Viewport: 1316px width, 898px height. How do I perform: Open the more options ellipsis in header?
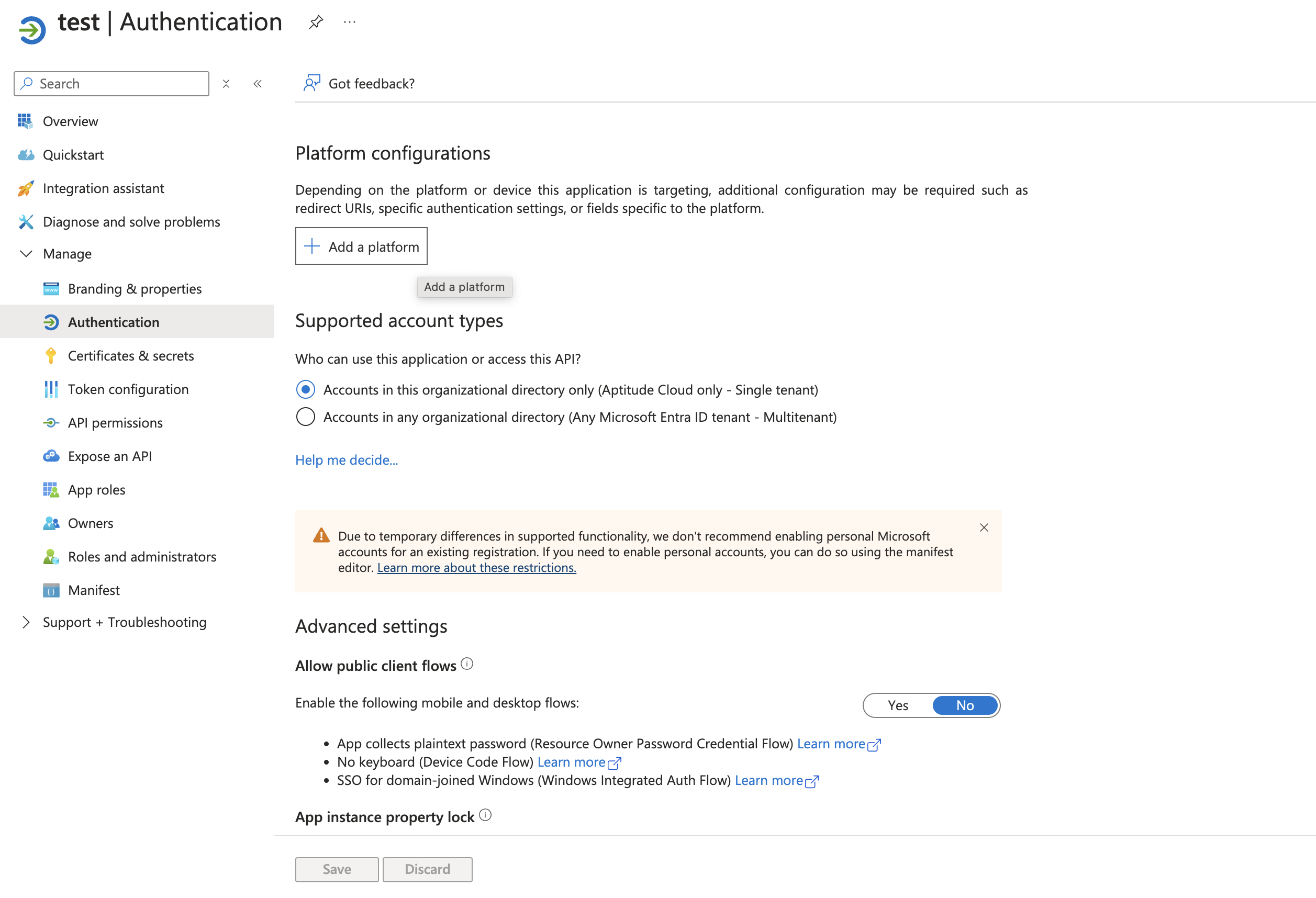pos(350,22)
